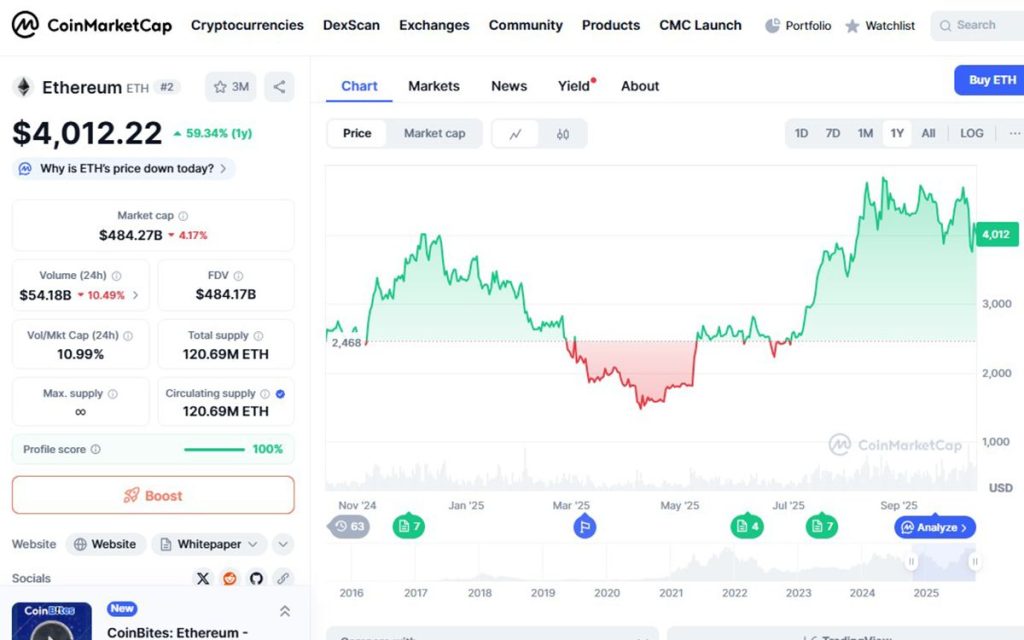The image size is (1024, 640).
Task: Click the Boost button
Action: pyautogui.click(x=153, y=495)
